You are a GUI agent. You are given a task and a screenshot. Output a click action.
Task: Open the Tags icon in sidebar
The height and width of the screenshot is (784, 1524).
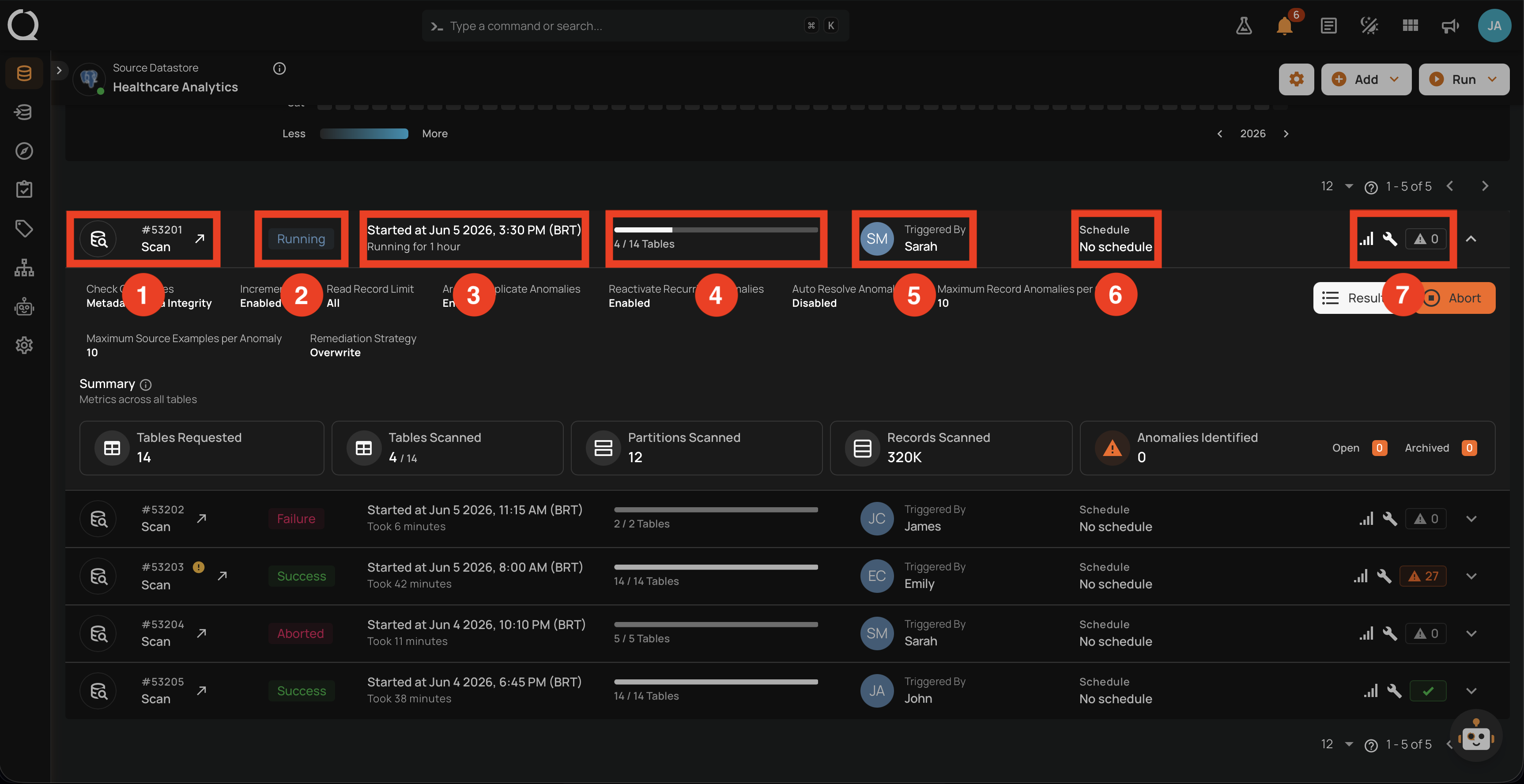24,228
